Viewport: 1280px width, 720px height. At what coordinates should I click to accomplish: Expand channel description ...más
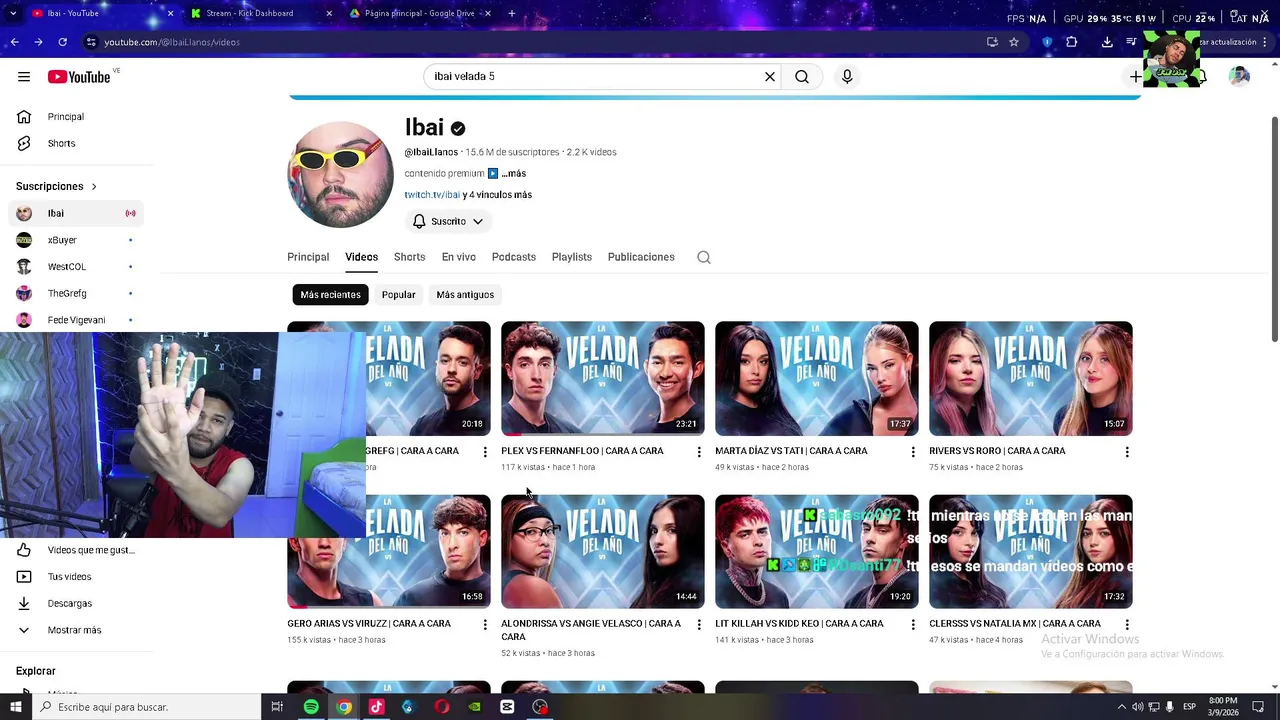click(514, 173)
